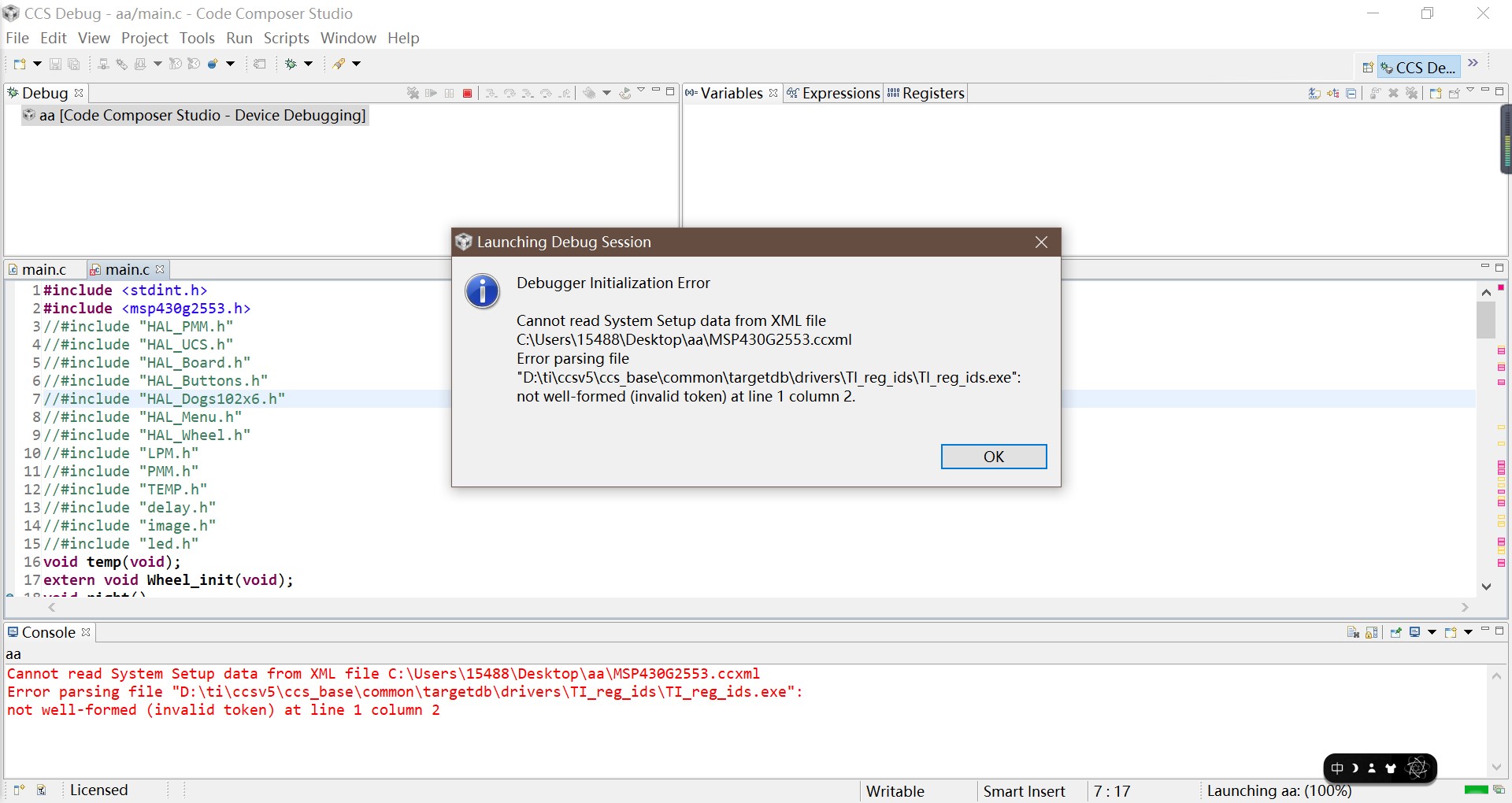The height and width of the screenshot is (803, 1512).
Task: Open the Project menu
Action: tap(145, 38)
